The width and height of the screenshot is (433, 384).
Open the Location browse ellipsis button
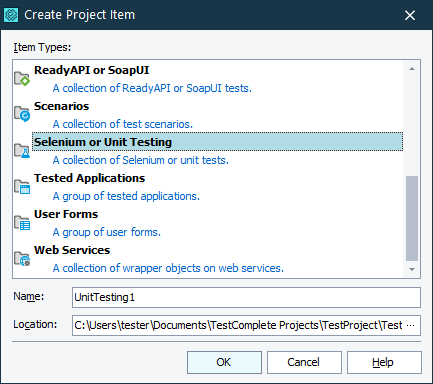(x=411, y=325)
